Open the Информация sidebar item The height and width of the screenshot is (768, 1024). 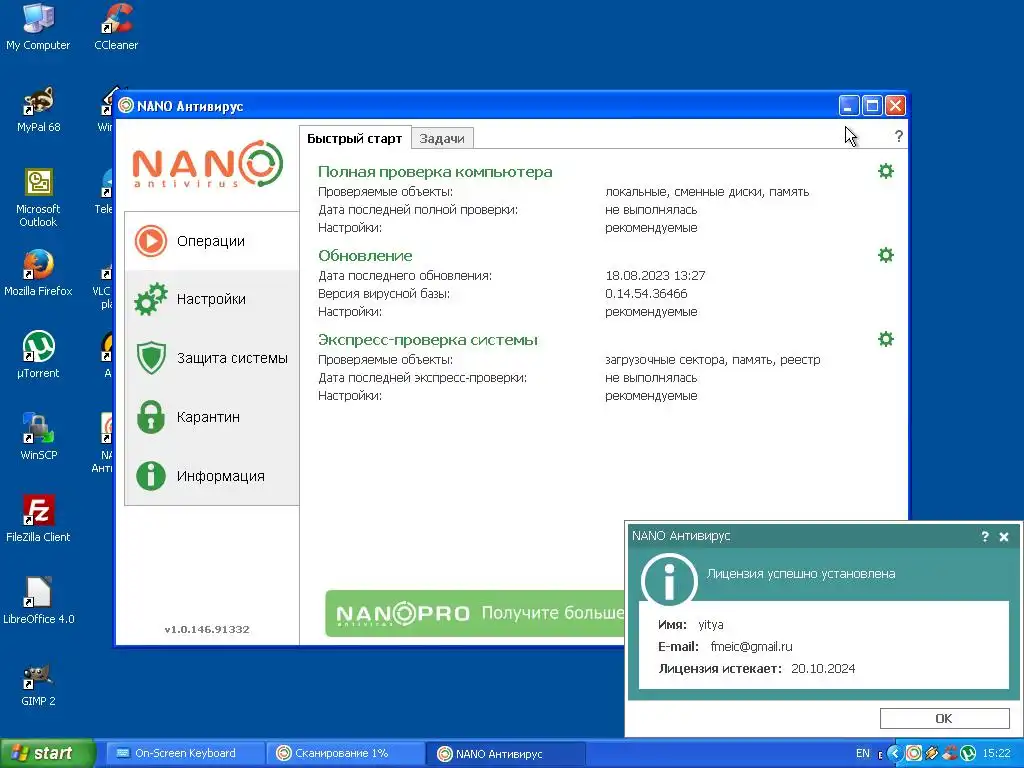pyautogui.click(x=212, y=475)
